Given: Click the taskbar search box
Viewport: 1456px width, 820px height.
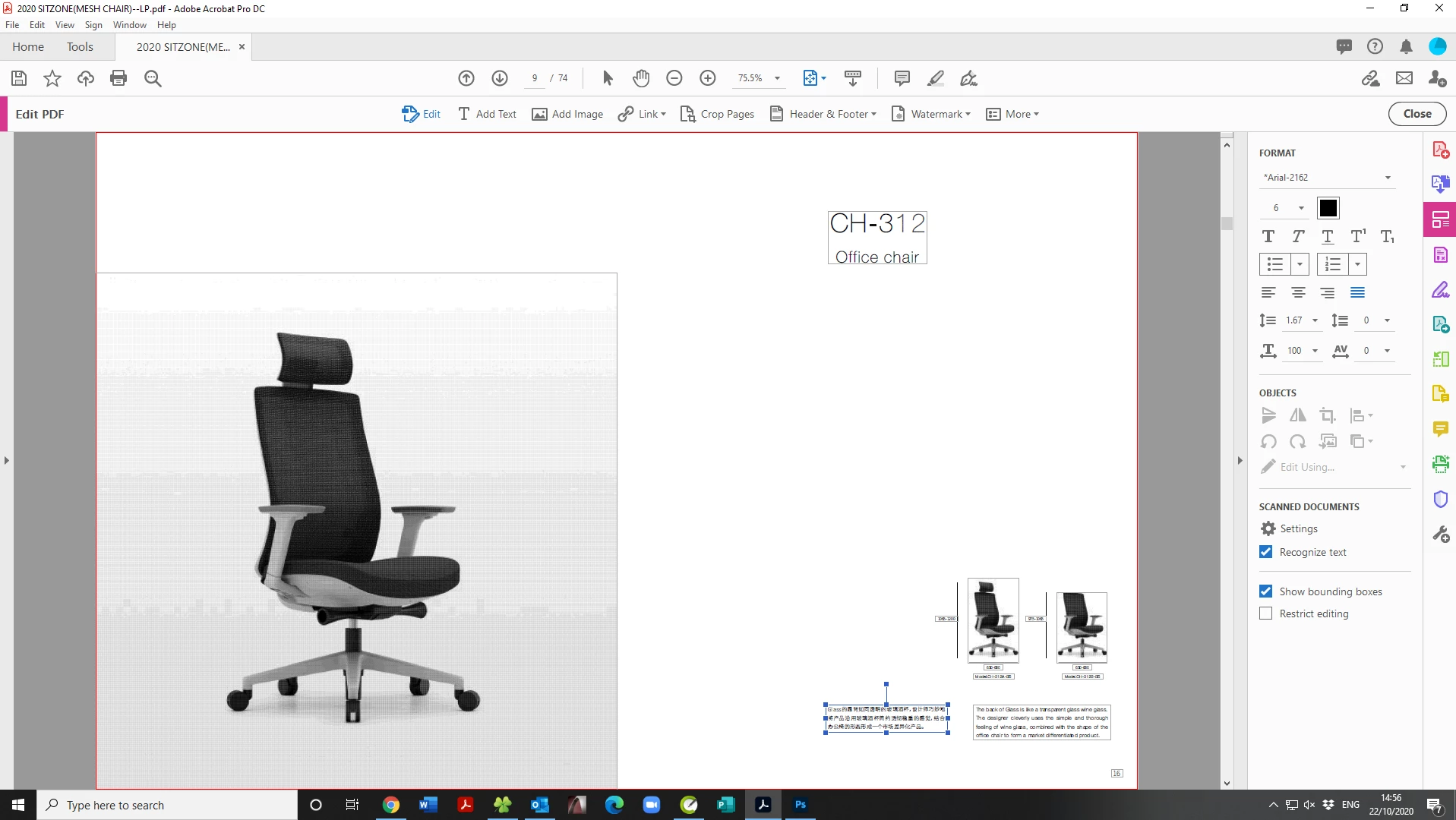Looking at the screenshot, I should click(167, 805).
